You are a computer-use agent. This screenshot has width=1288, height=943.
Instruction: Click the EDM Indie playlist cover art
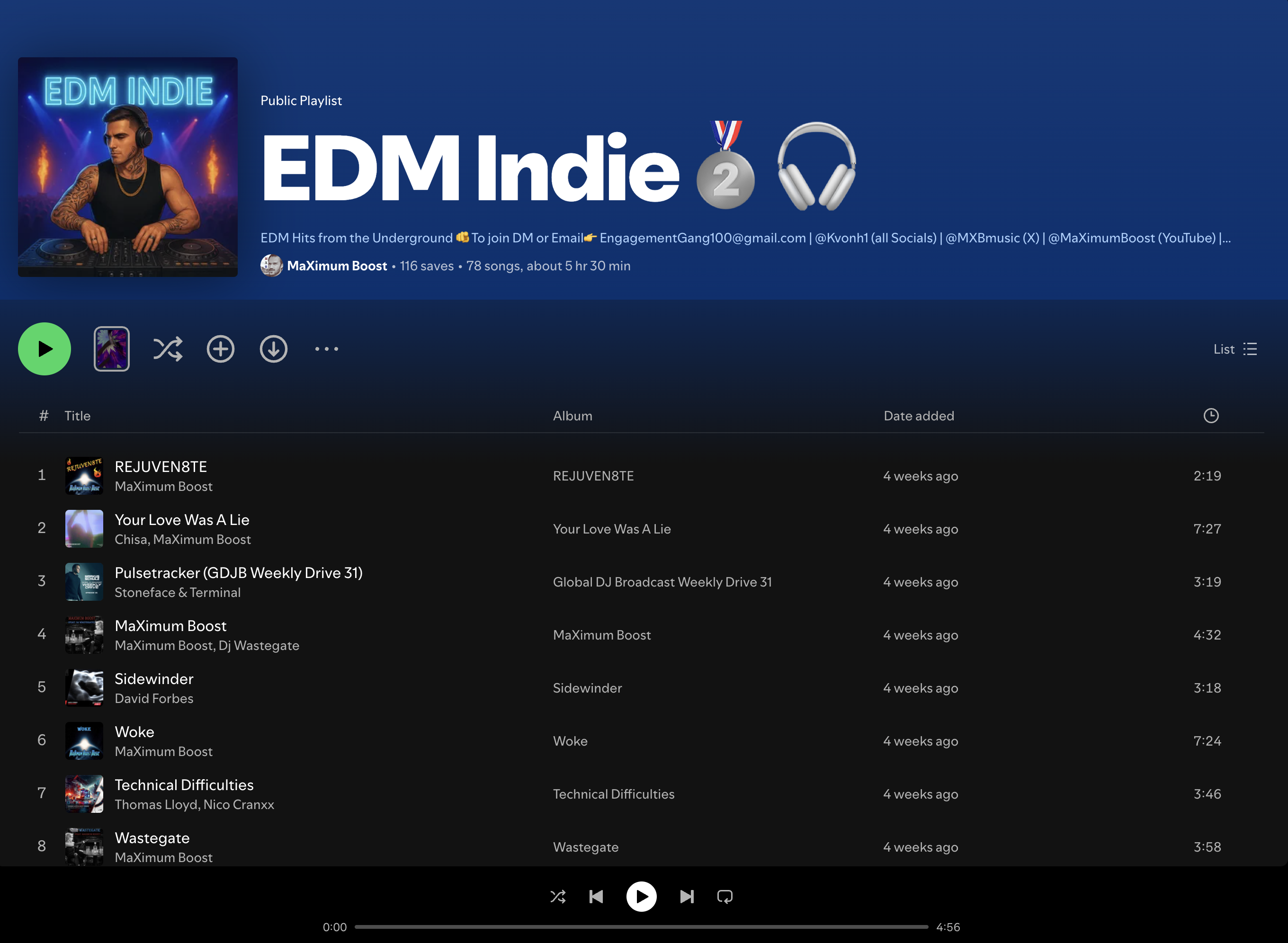pos(128,167)
